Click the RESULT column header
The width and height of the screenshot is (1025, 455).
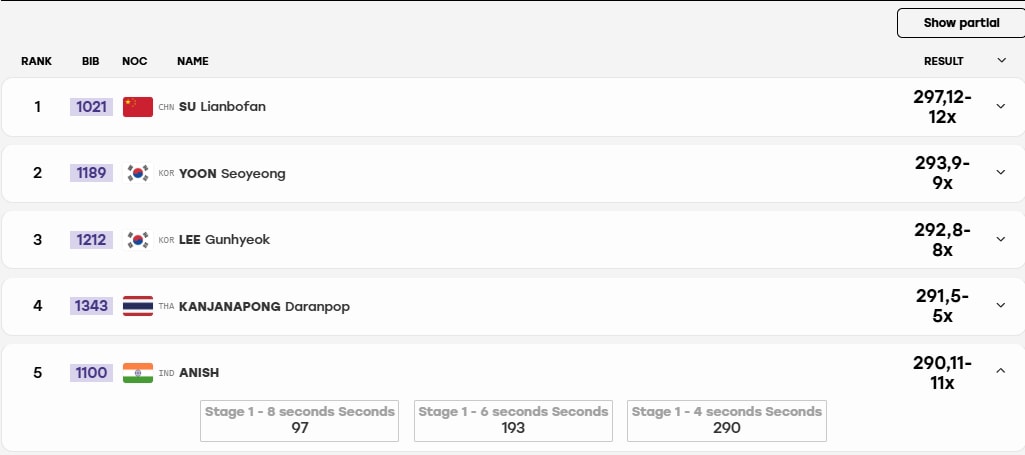pos(943,61)
